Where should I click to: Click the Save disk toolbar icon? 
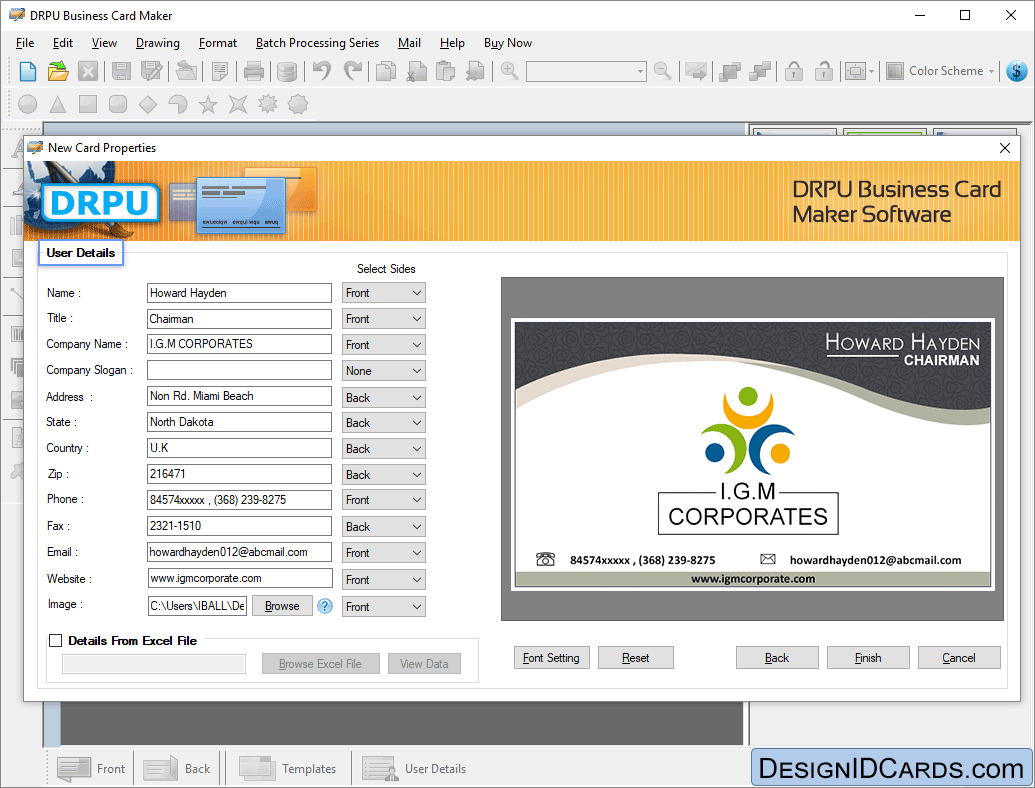point(121,71)
